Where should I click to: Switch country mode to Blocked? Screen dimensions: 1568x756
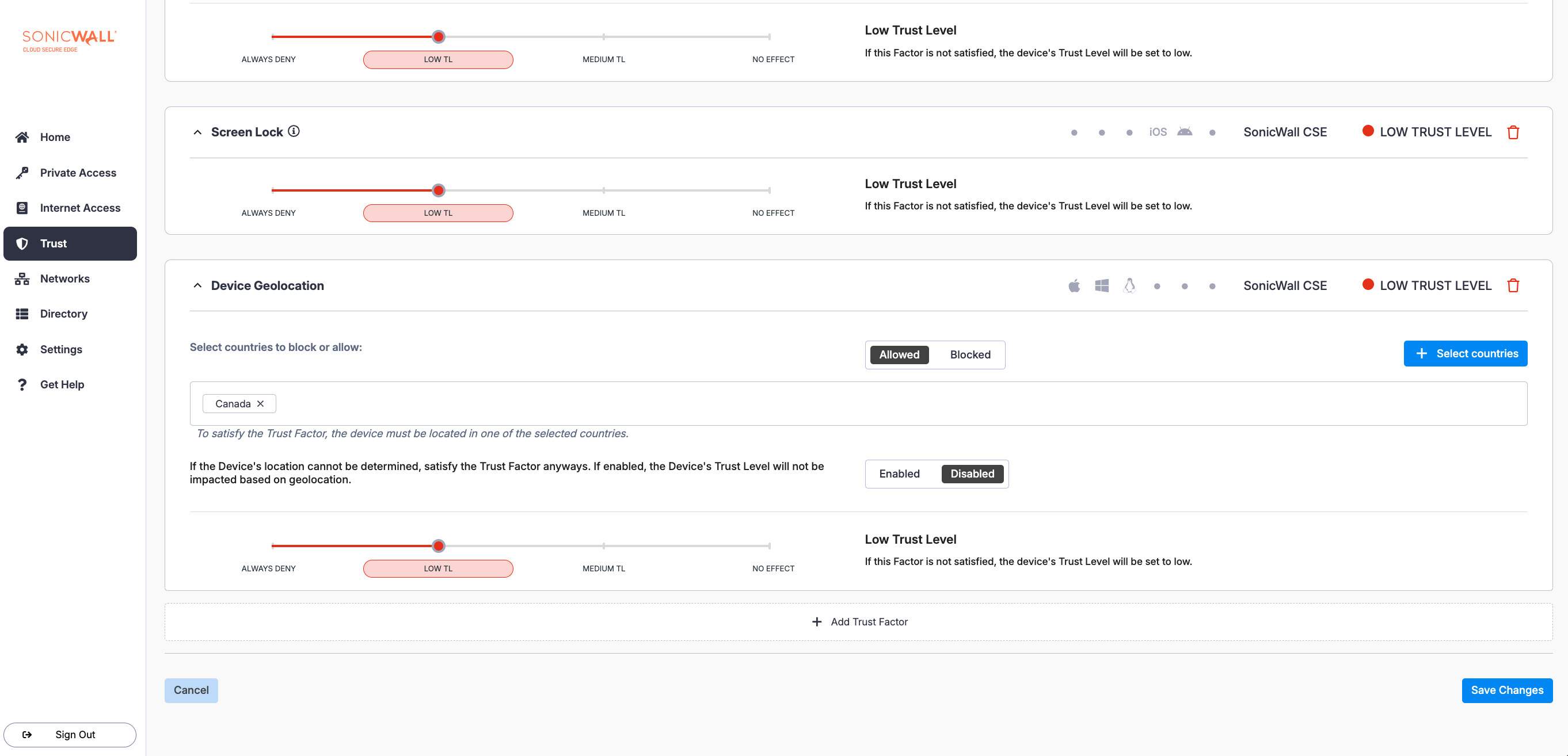point(970,354)
